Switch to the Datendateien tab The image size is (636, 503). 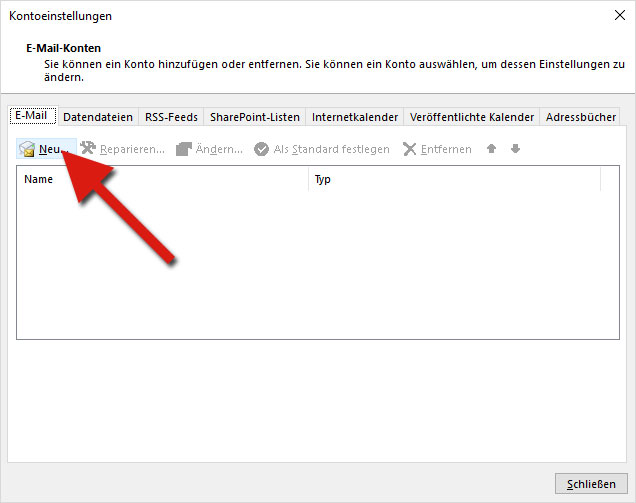tap(97, 117)
